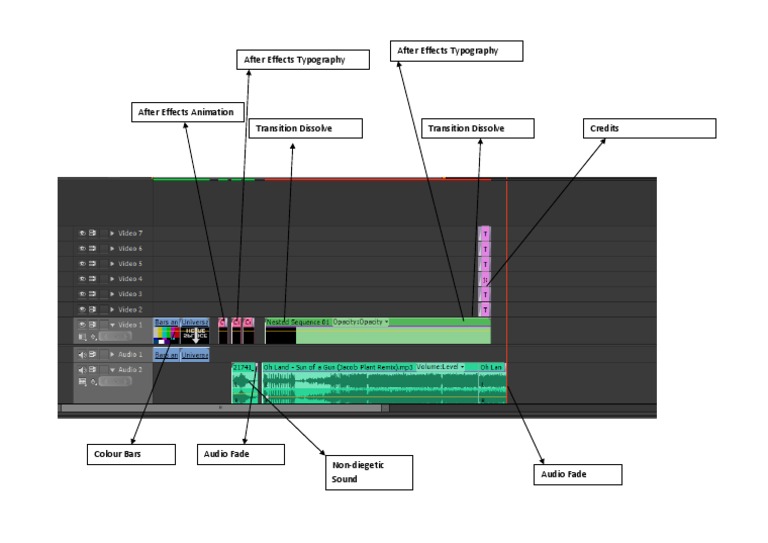Expand the Video 7 track
This screenshot has width=768, height=543.
click(112, 234)
